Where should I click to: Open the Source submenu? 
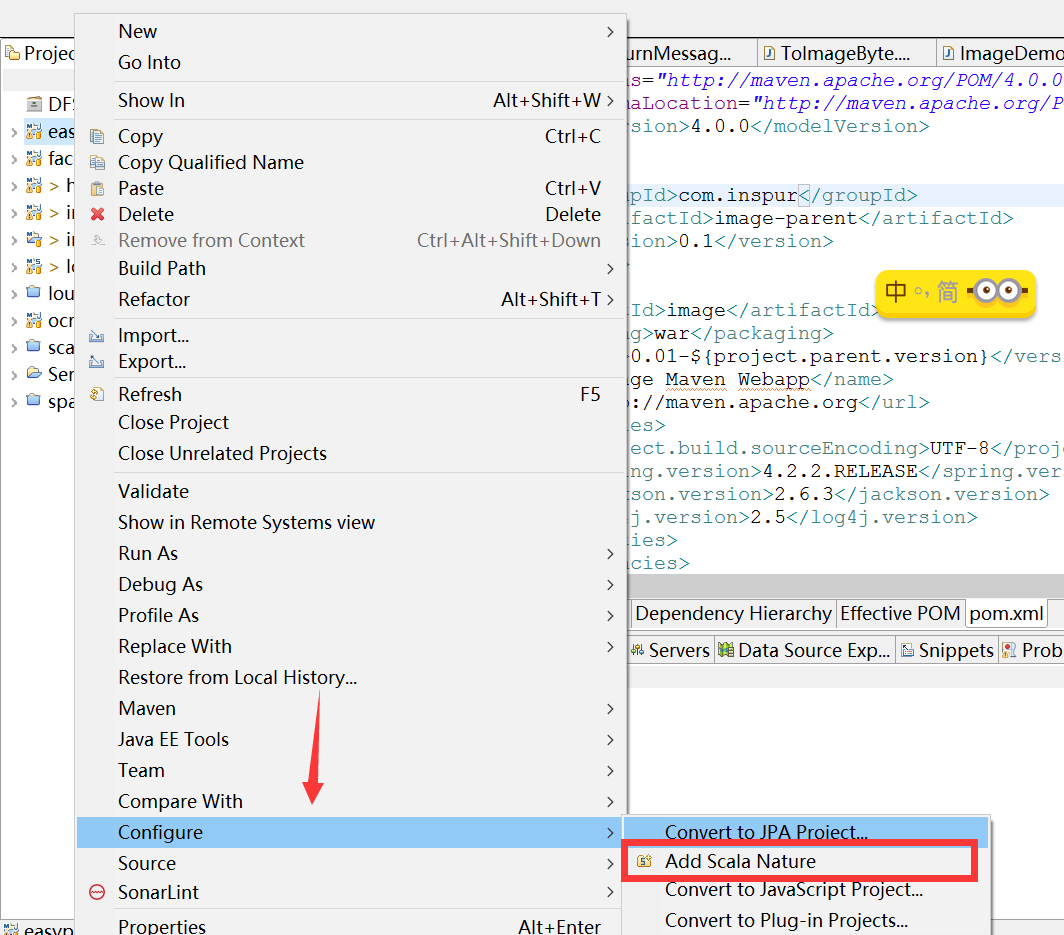click(x=351, y=864)
